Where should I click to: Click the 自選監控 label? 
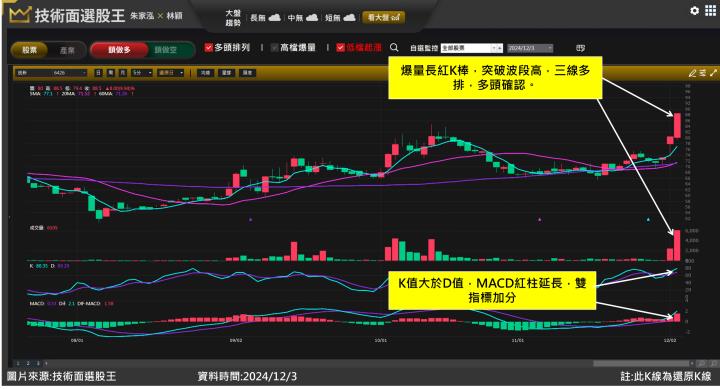click(x=423, y=48)
